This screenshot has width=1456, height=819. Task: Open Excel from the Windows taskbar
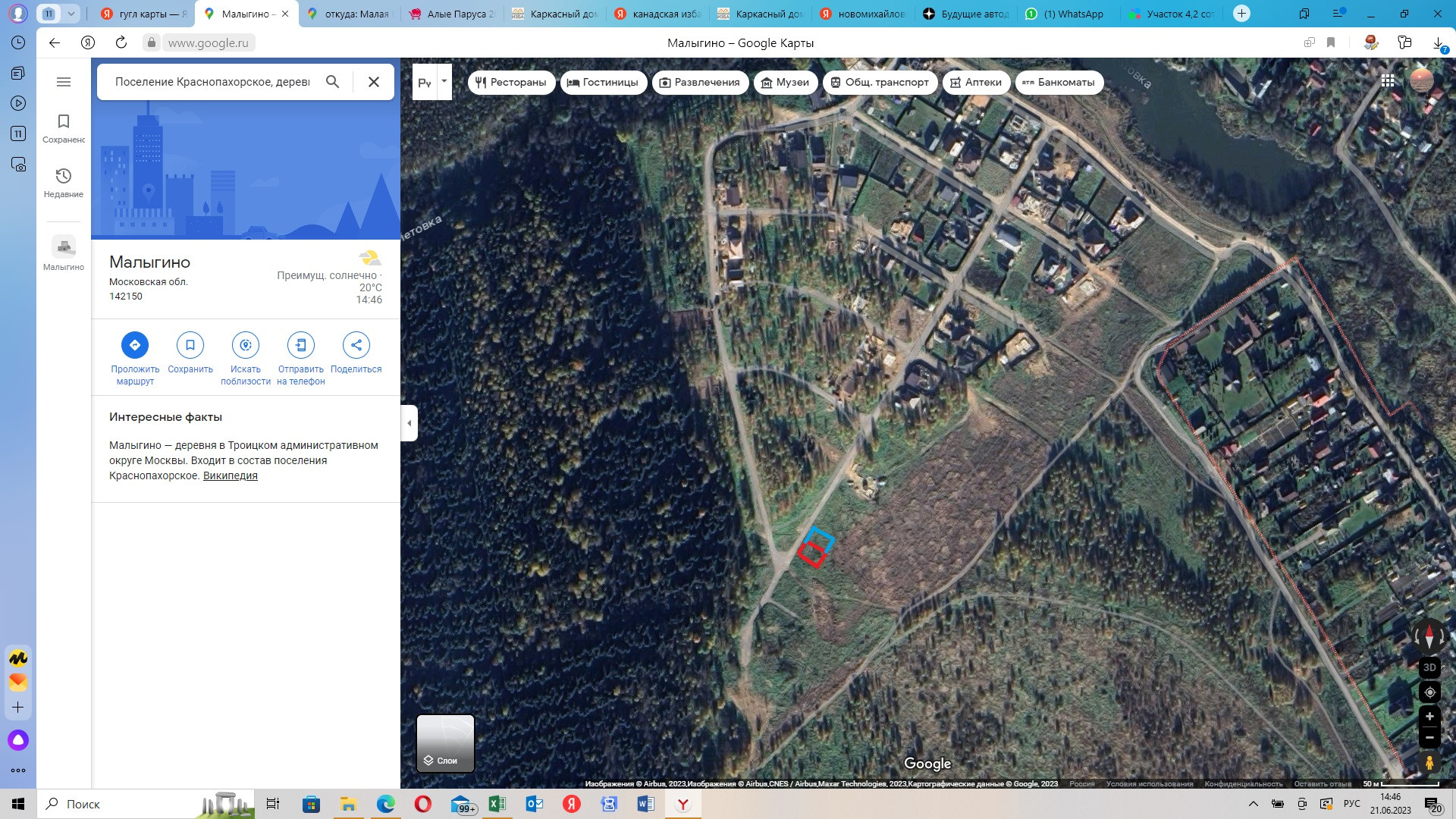497,804
